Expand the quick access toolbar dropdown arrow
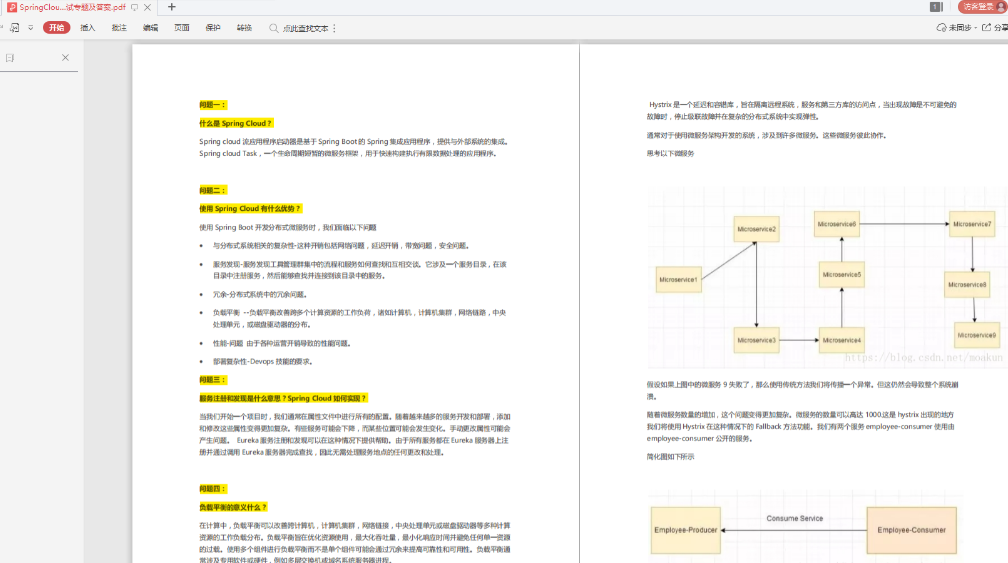Image resolution: width=1008 pixels, height=563 pixels. (30, 28)
